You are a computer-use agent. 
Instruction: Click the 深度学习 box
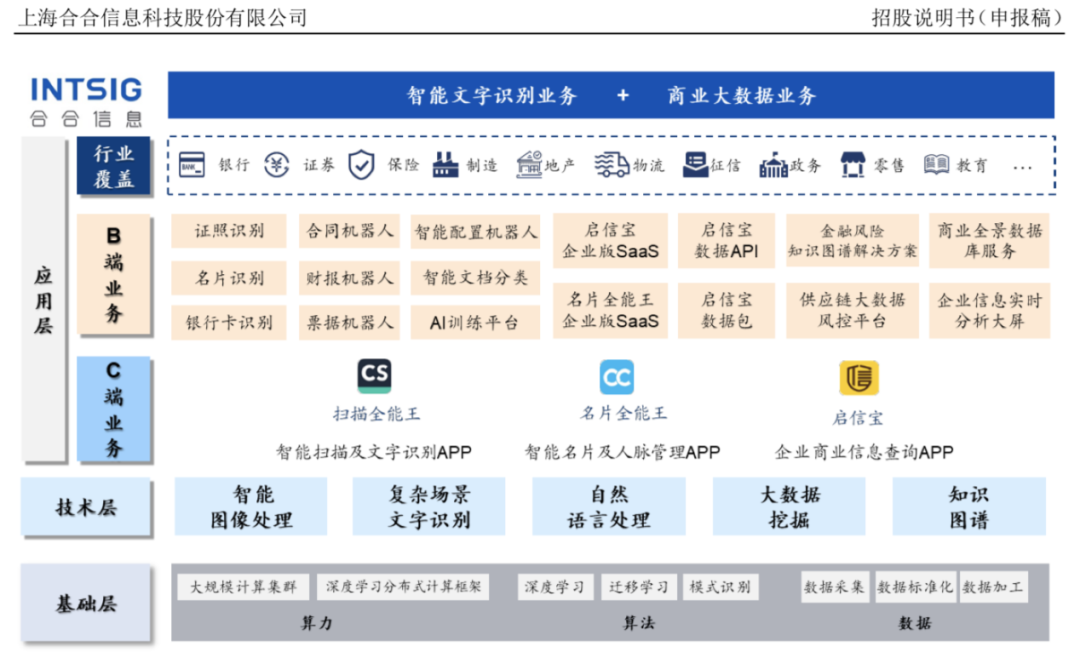[555, 587]
